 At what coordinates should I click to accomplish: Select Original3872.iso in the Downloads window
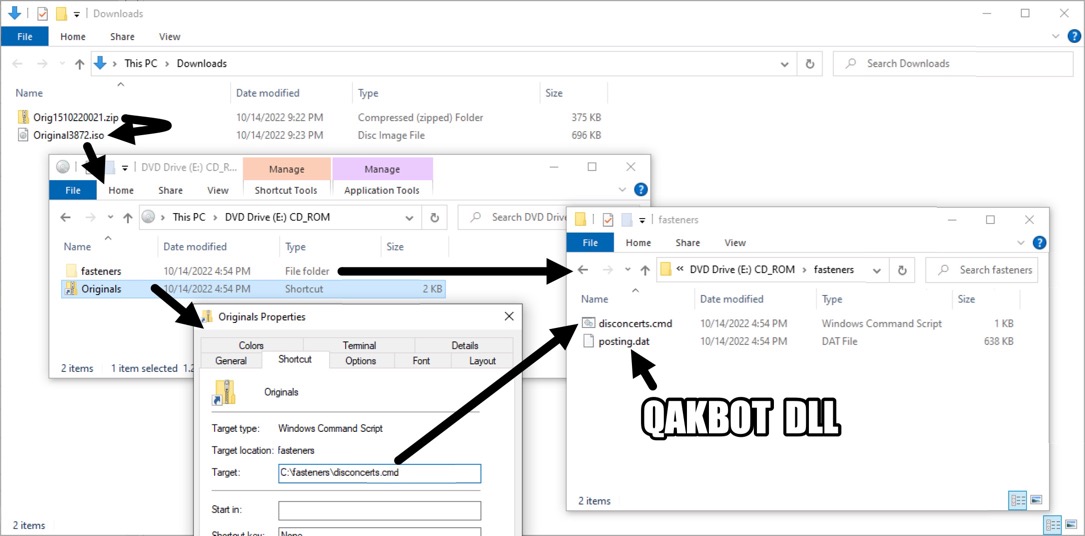[x=69, y=136]
